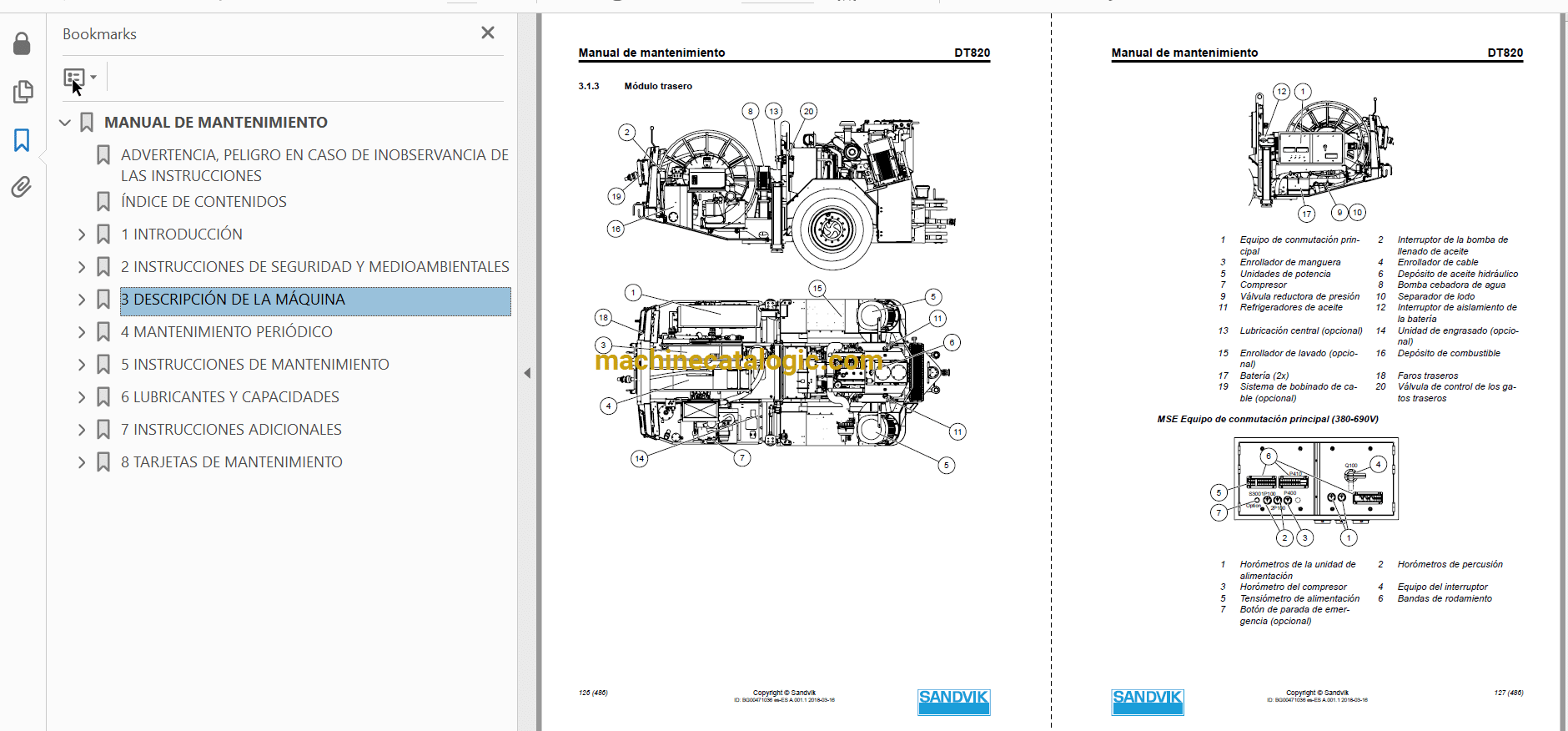Click the bookmark icon beside 3 DESCRIPCIÓN DE LA MÁQUINA

103,300
